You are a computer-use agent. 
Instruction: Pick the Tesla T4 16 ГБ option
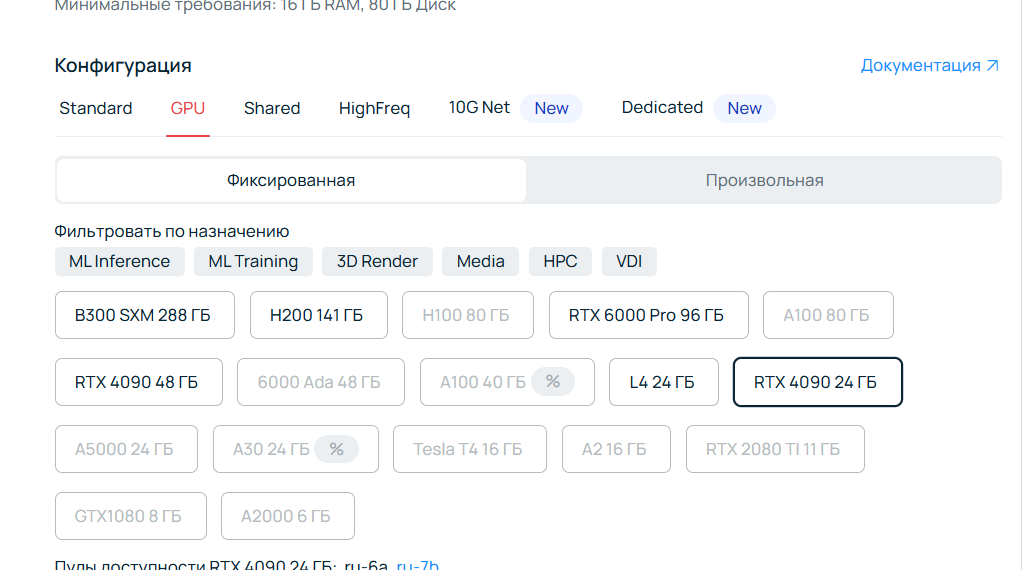(470, 449)
